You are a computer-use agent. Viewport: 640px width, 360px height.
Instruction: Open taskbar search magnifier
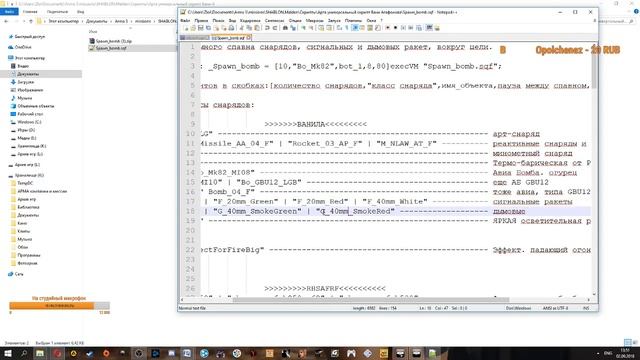pyautogui.click(x=24, y=353)
